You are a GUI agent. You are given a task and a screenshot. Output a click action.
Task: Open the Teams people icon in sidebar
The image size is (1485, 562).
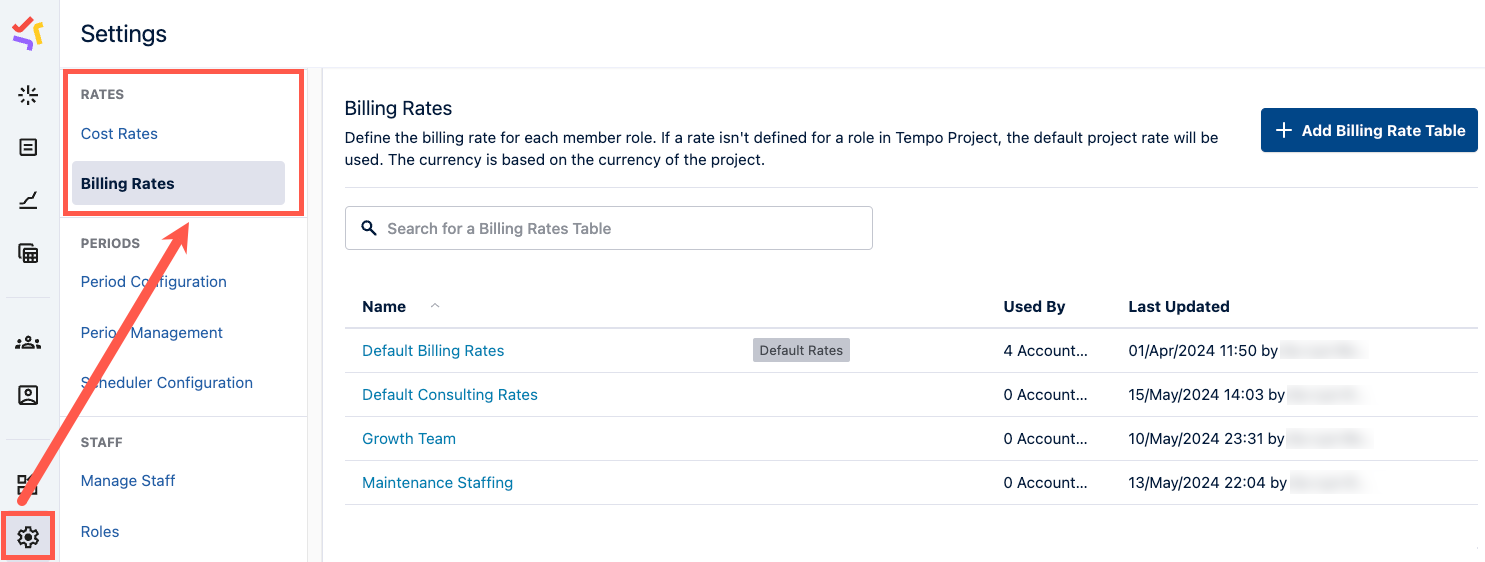pyautogui.click(x=28, y=343)
